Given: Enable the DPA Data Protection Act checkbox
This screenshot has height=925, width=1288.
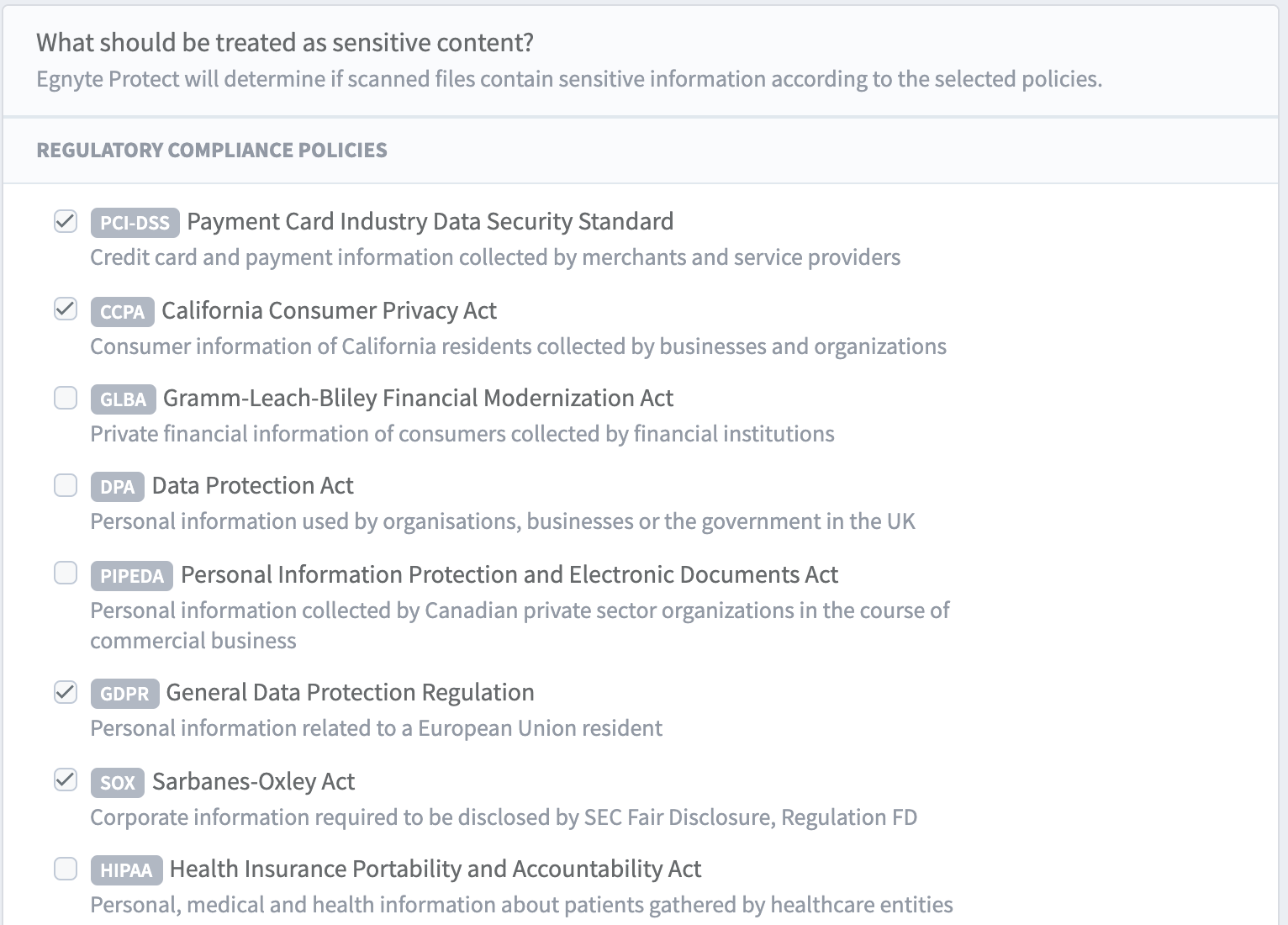Looking at the screenshot, I should [x=66, y=485].
